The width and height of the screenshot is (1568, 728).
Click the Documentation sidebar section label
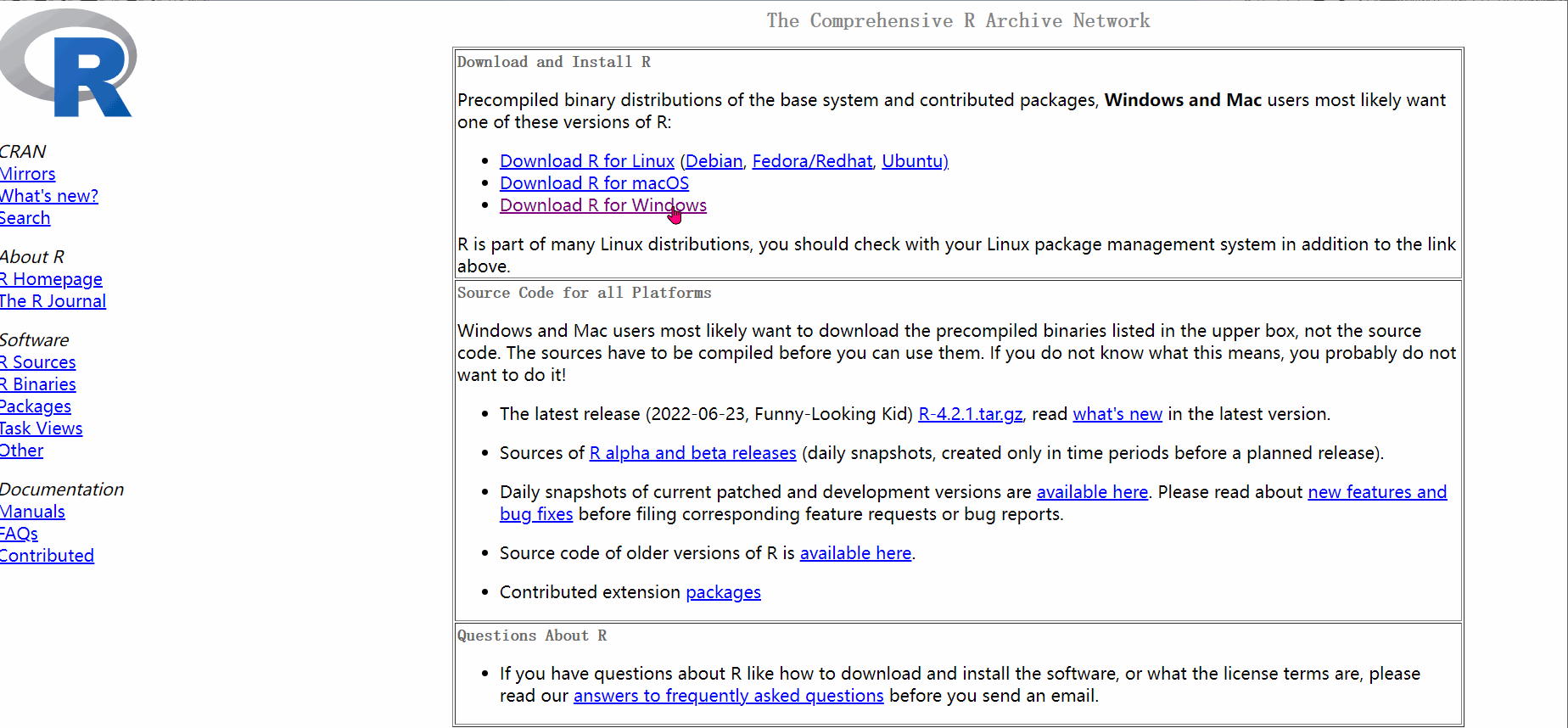(x=62, y=490)
